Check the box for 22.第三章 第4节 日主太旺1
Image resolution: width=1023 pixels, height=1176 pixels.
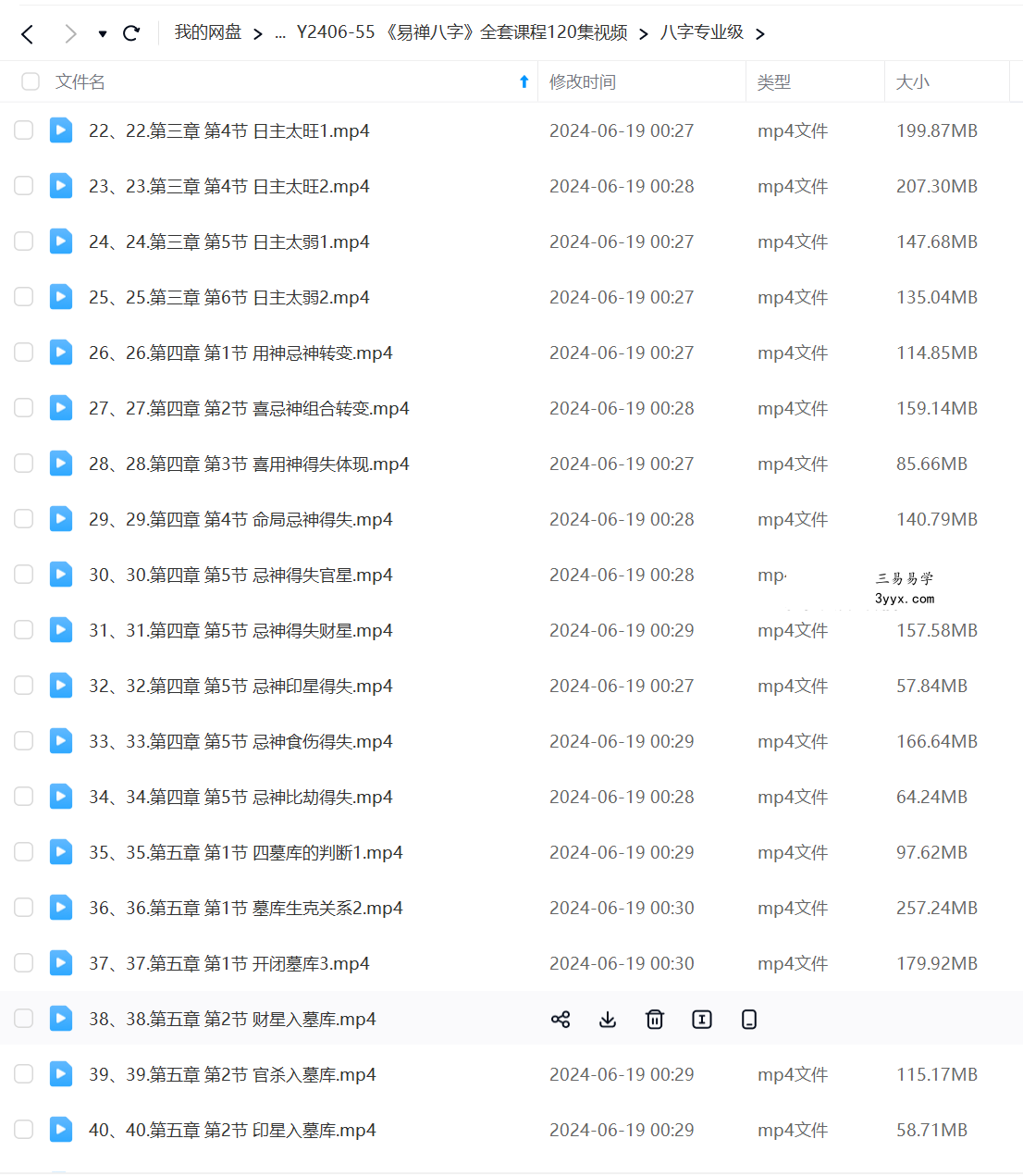pyautogui.click(x=24, y=130)
